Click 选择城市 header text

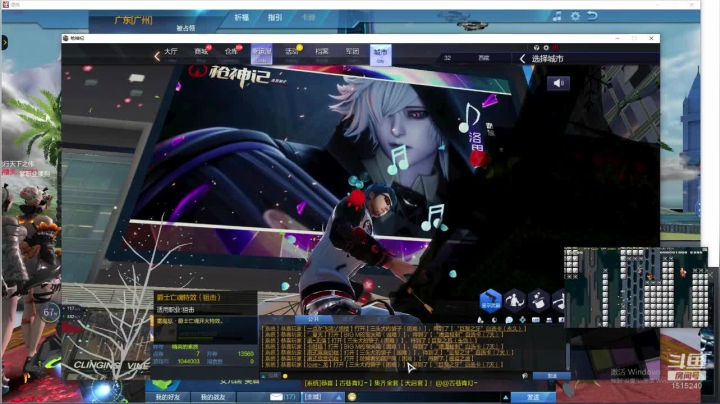point(547,59)
